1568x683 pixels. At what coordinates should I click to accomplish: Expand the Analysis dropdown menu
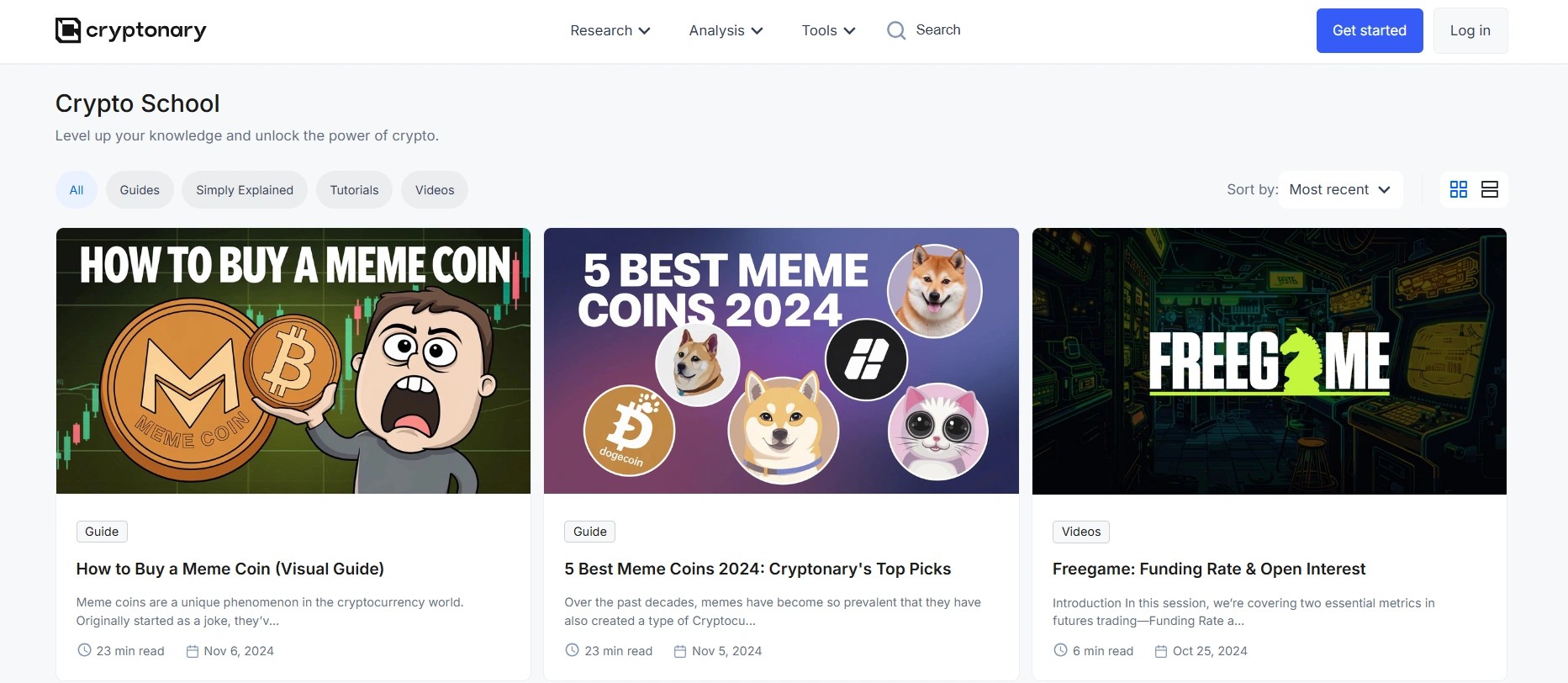726,31
